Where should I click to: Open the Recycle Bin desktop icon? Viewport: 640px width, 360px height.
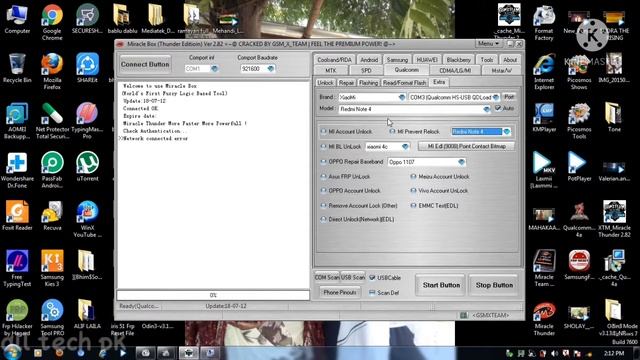[x=17, y=68]
